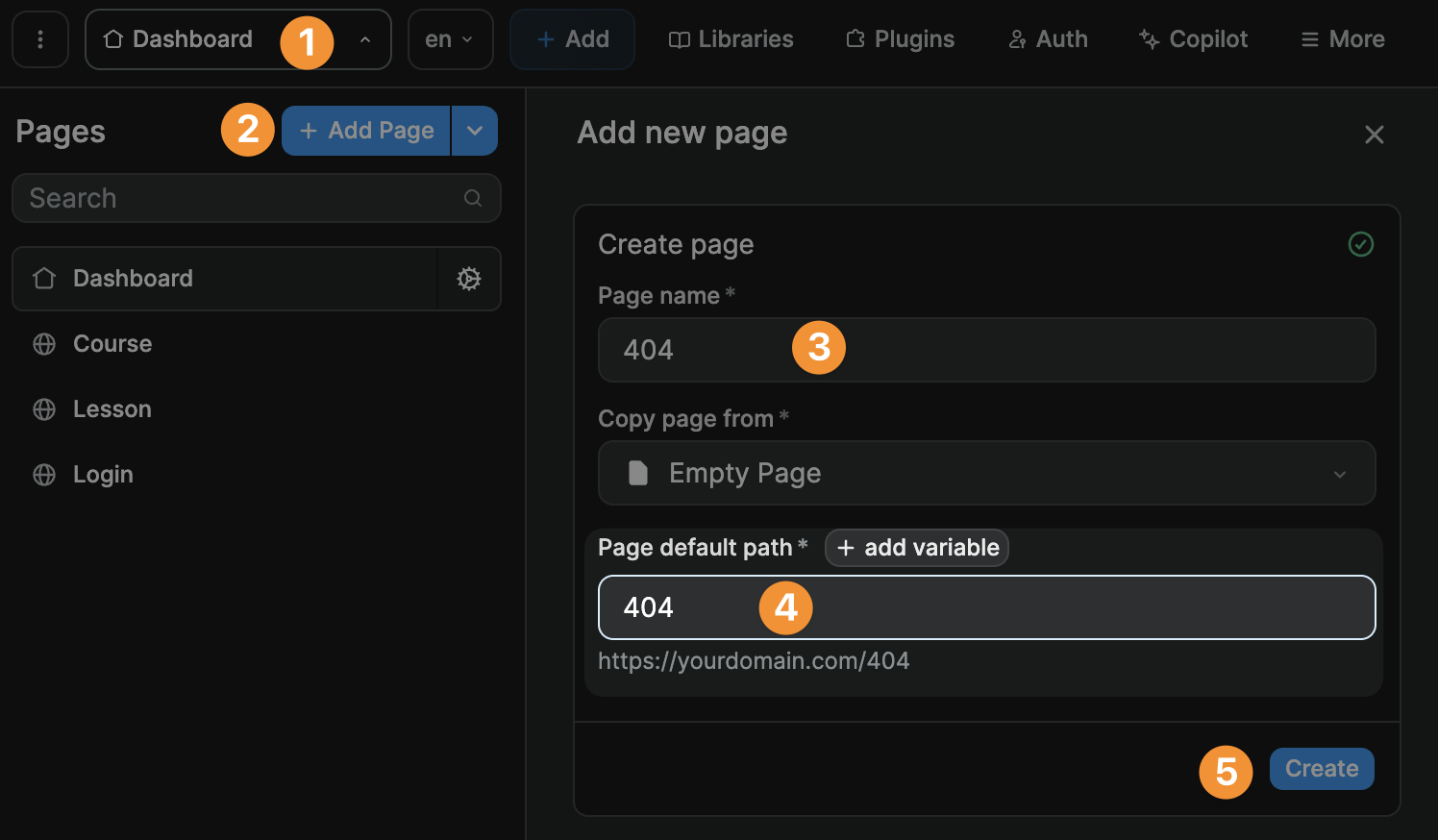Expand the Add Page arrow dropdown
This screenshot has width=1438, height=840.
click(475, 131)
